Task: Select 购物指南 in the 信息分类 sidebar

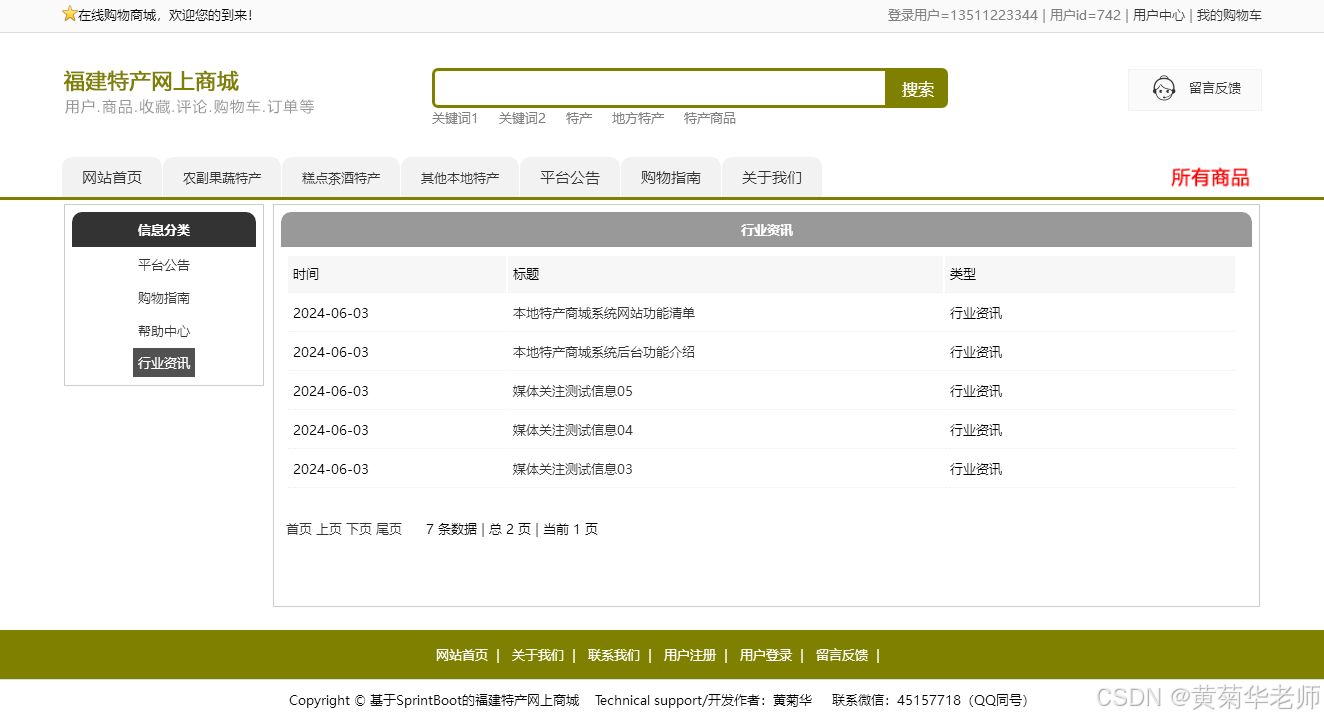Action: (164, 298)
